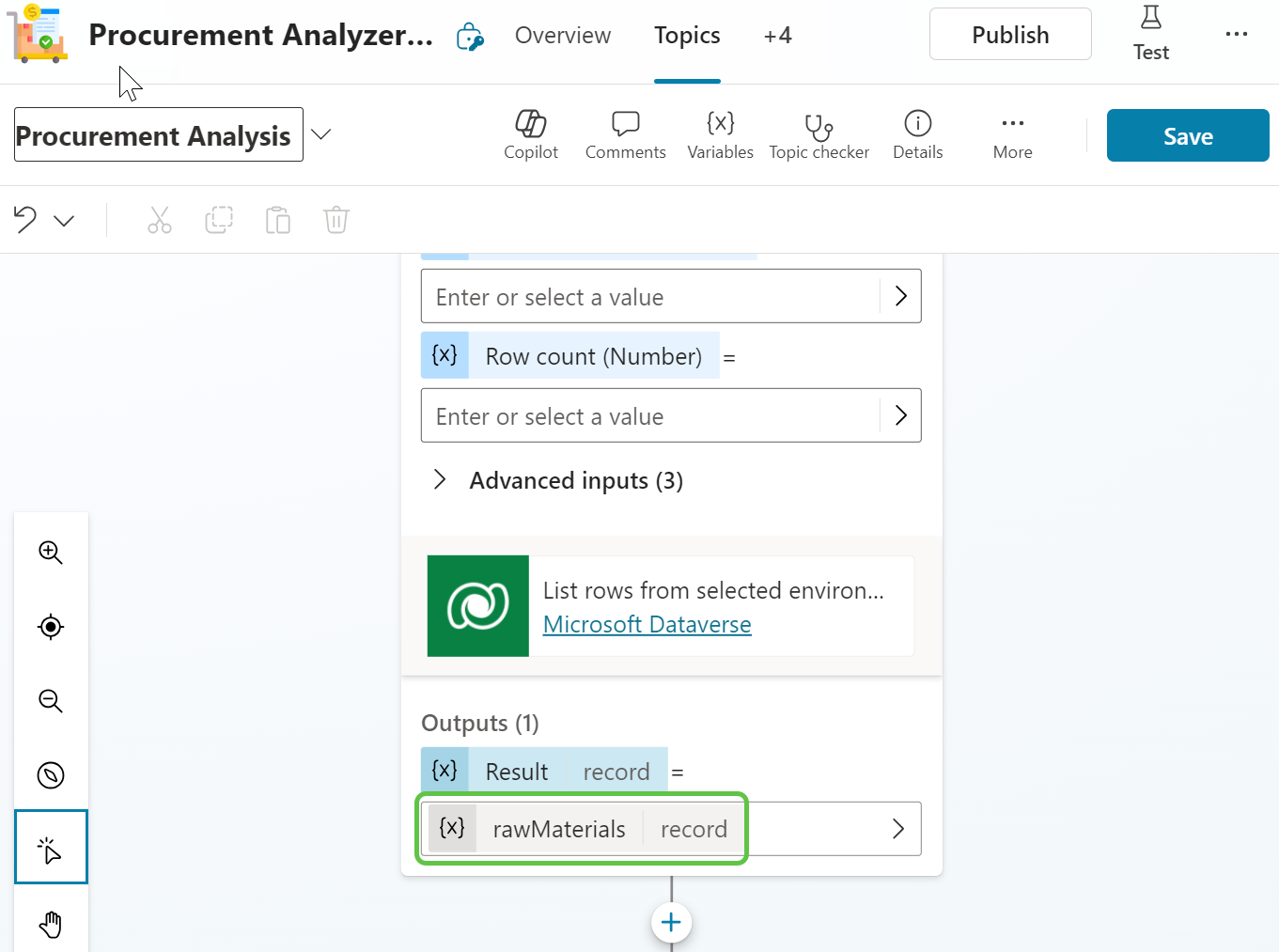Open the Variables panel
The height and width of the screenshot is (952, 1279).
[x=720, y=134]
